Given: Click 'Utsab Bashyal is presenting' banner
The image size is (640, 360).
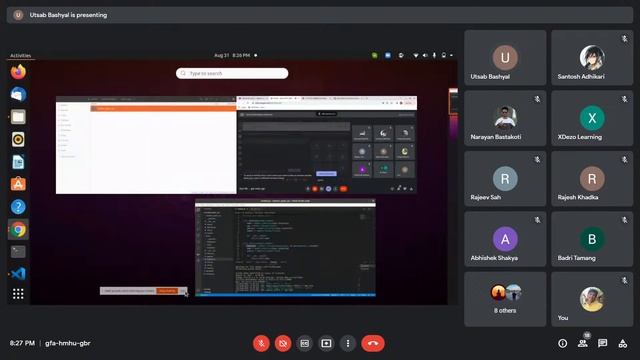Looking at the screenshot, I should coord(320,15).
